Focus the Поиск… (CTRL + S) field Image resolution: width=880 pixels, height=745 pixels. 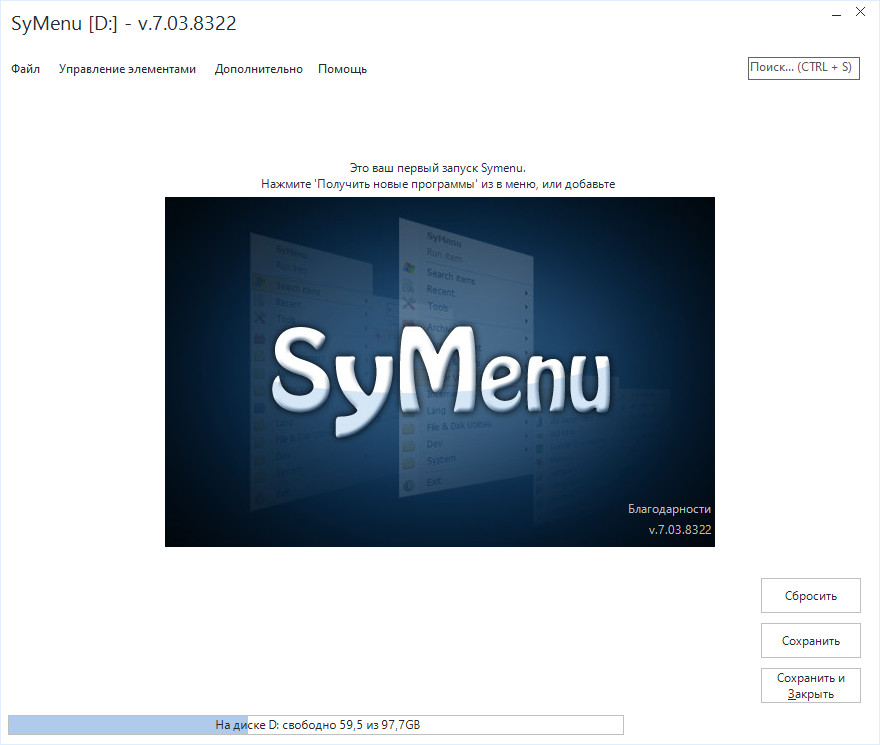tap(804, 68)
